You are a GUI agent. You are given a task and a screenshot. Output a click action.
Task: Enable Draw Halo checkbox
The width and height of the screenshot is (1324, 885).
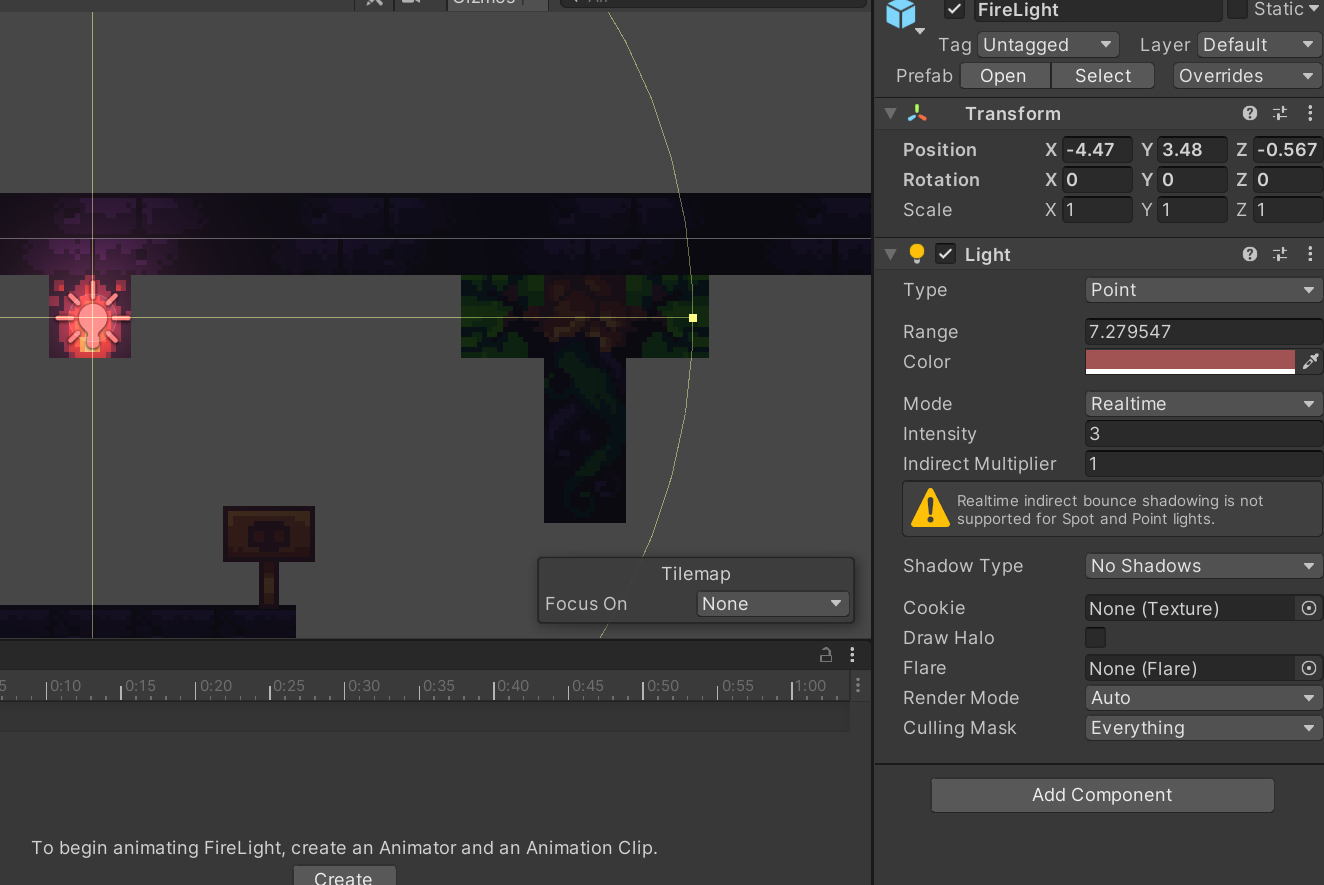coord(1096,638)
